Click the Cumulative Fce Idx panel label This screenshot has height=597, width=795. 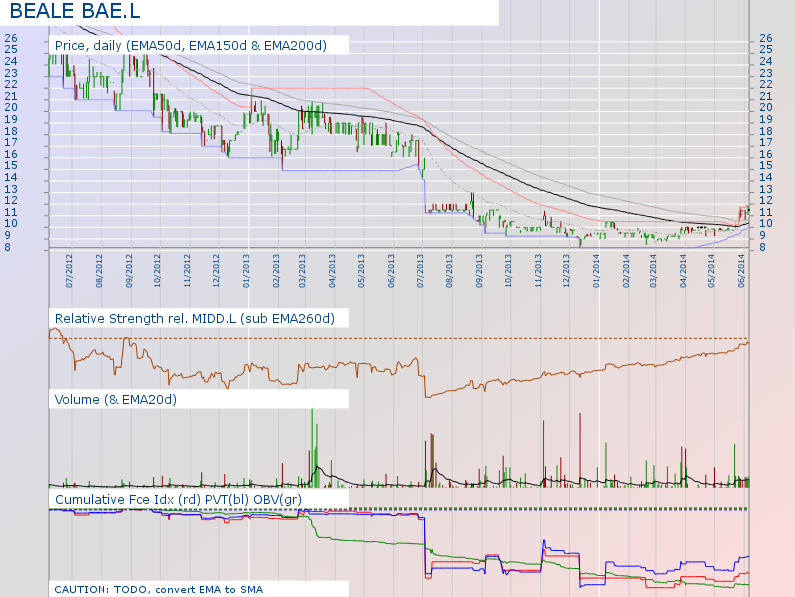click(178, 498)
